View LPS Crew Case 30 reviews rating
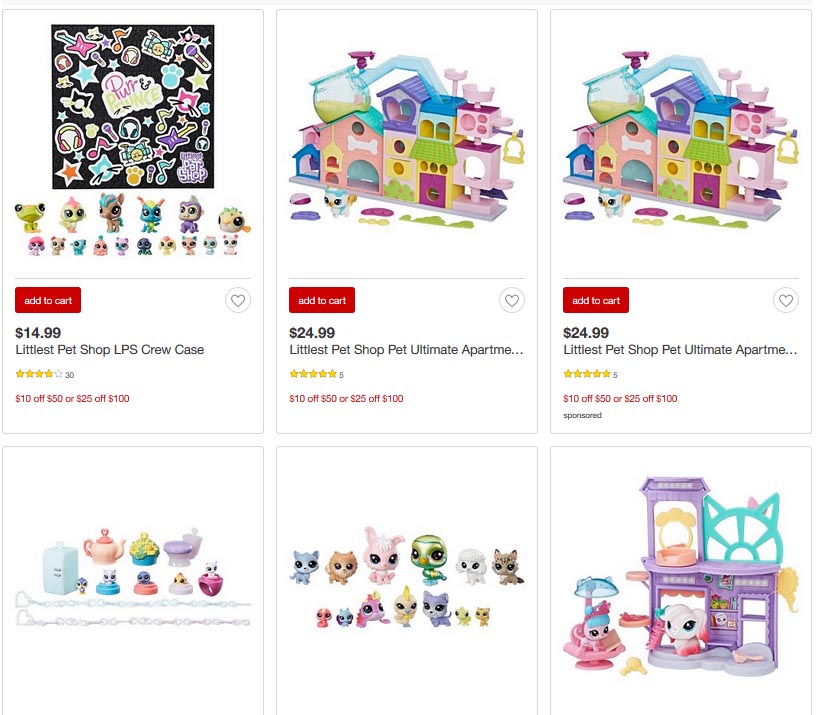 (45, 374)
